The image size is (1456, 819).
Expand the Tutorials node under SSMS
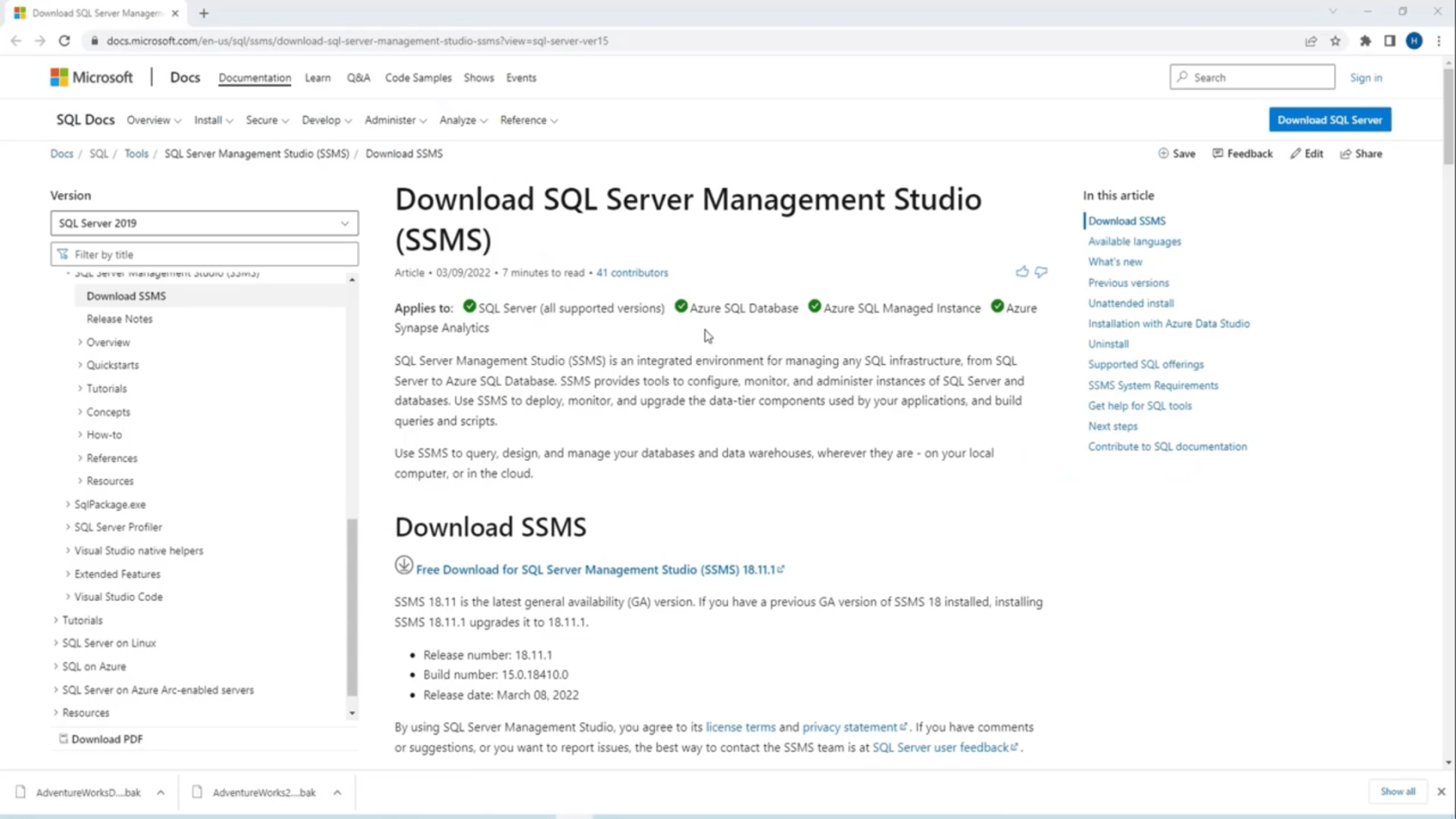coord(81,388)
